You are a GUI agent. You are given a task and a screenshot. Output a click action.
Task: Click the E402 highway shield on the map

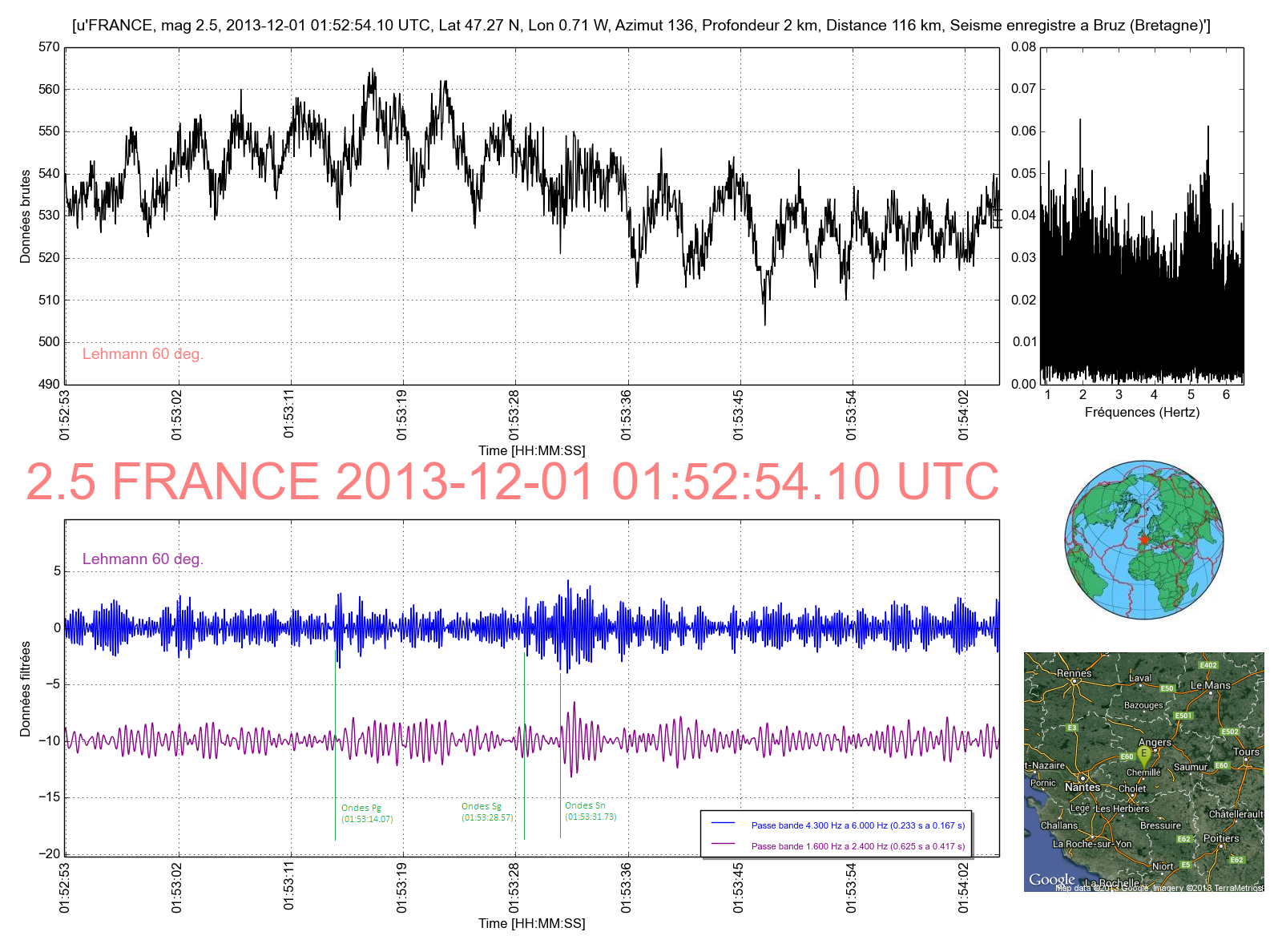1208,665
